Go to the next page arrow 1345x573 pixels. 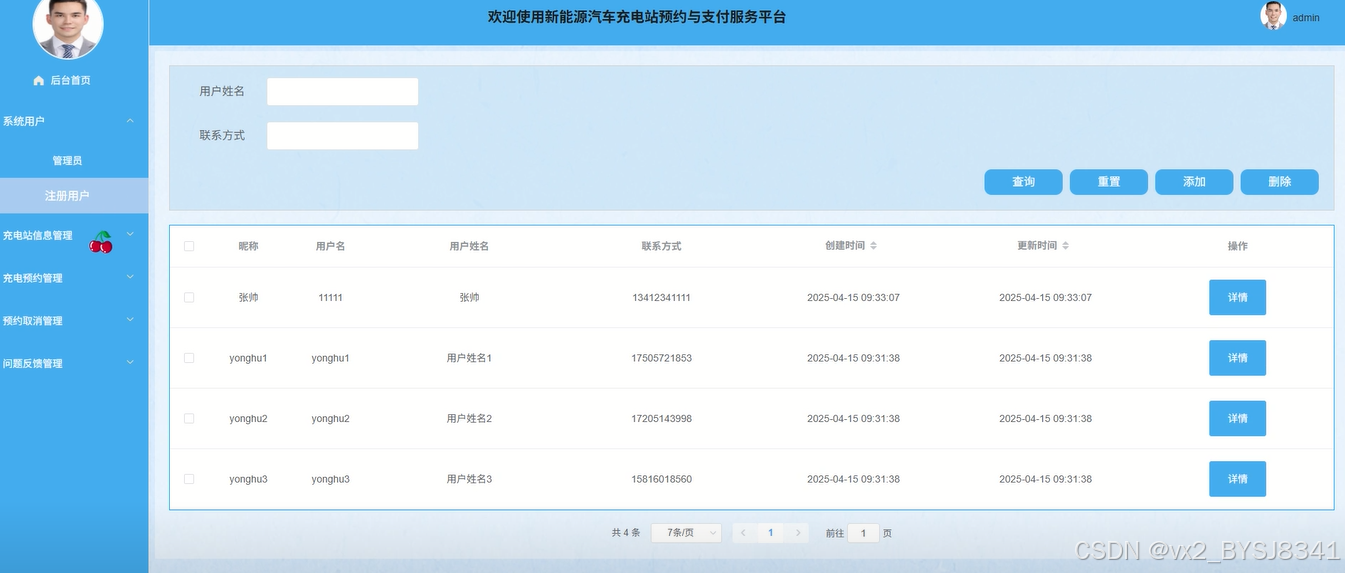point(797,533)
